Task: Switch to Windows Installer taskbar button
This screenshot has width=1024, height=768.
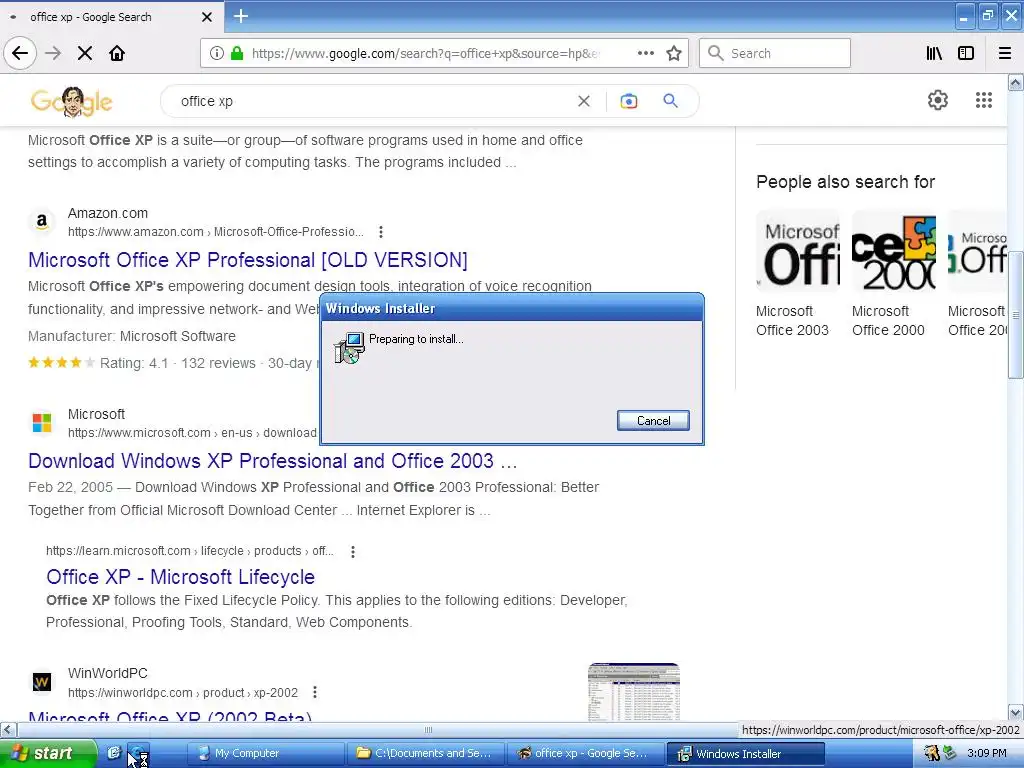Action: coord(744,754)
